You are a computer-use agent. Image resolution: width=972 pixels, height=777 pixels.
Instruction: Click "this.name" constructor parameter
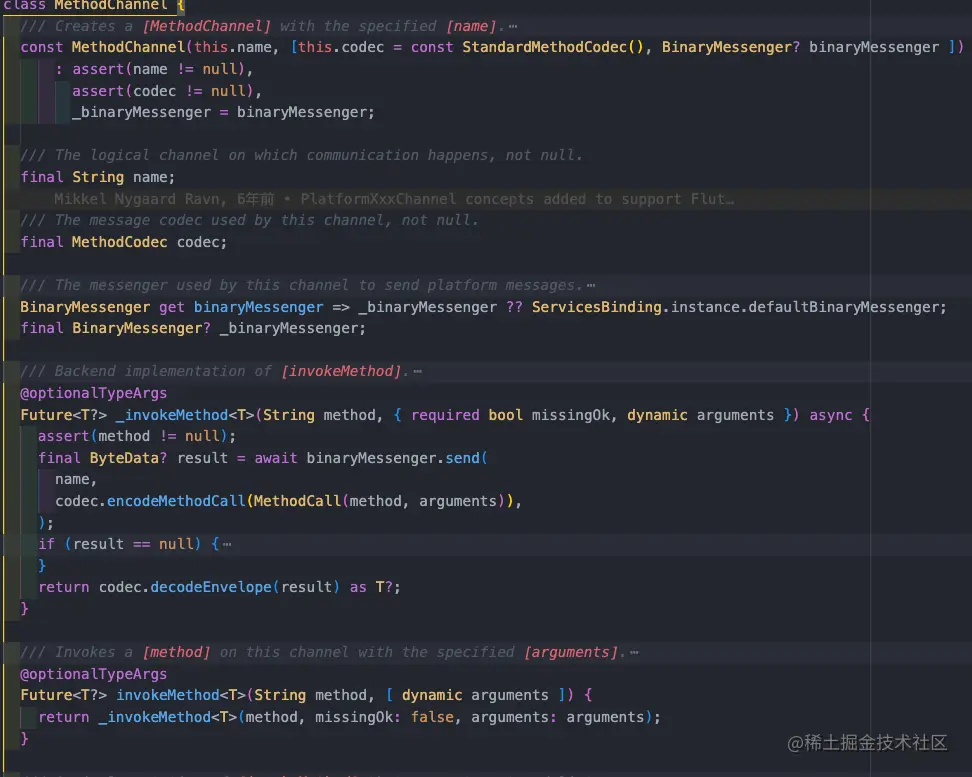coord(233,47)
